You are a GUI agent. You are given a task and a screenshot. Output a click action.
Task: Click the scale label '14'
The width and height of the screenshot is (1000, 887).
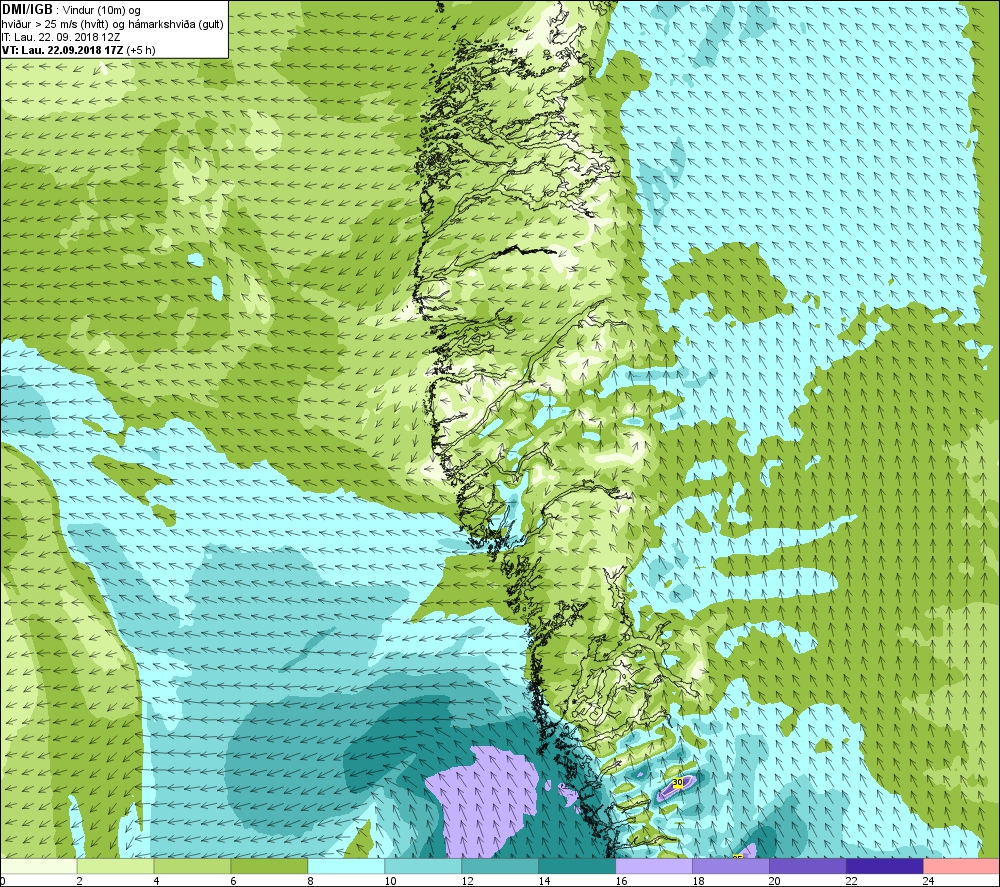(544, 881)
